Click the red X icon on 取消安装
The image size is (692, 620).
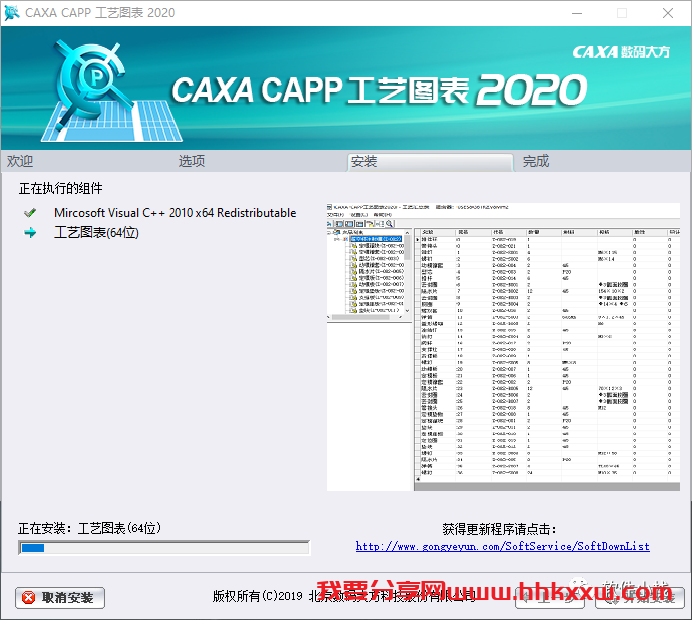pos(29,597)
